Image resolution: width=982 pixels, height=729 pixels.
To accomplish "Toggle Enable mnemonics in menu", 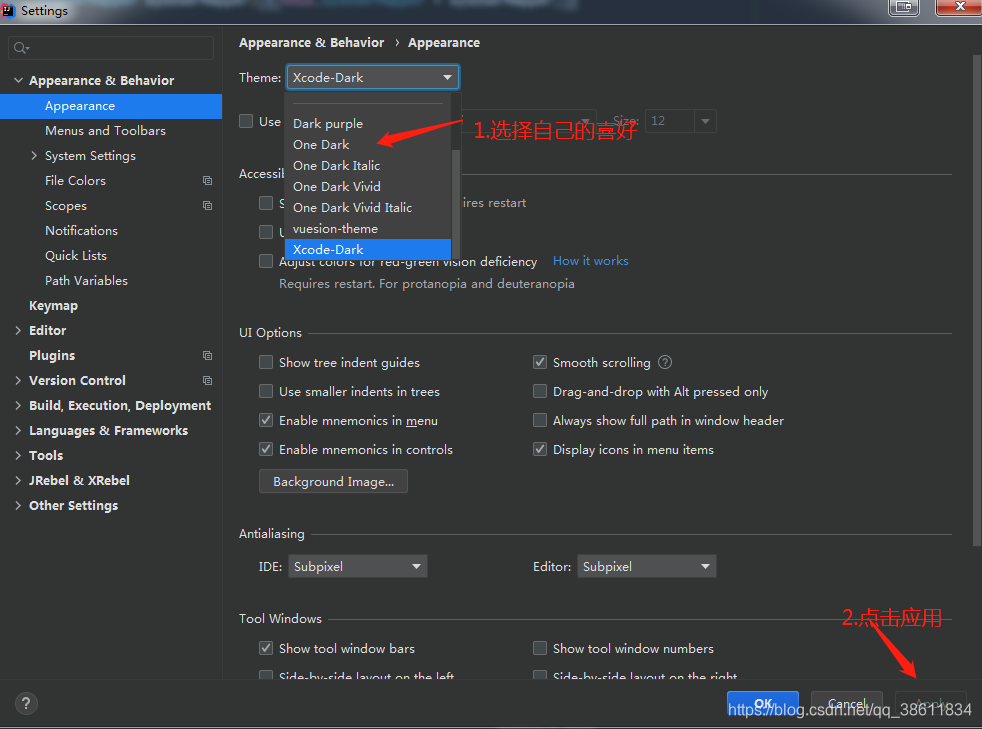I will [x=266, y=420].
